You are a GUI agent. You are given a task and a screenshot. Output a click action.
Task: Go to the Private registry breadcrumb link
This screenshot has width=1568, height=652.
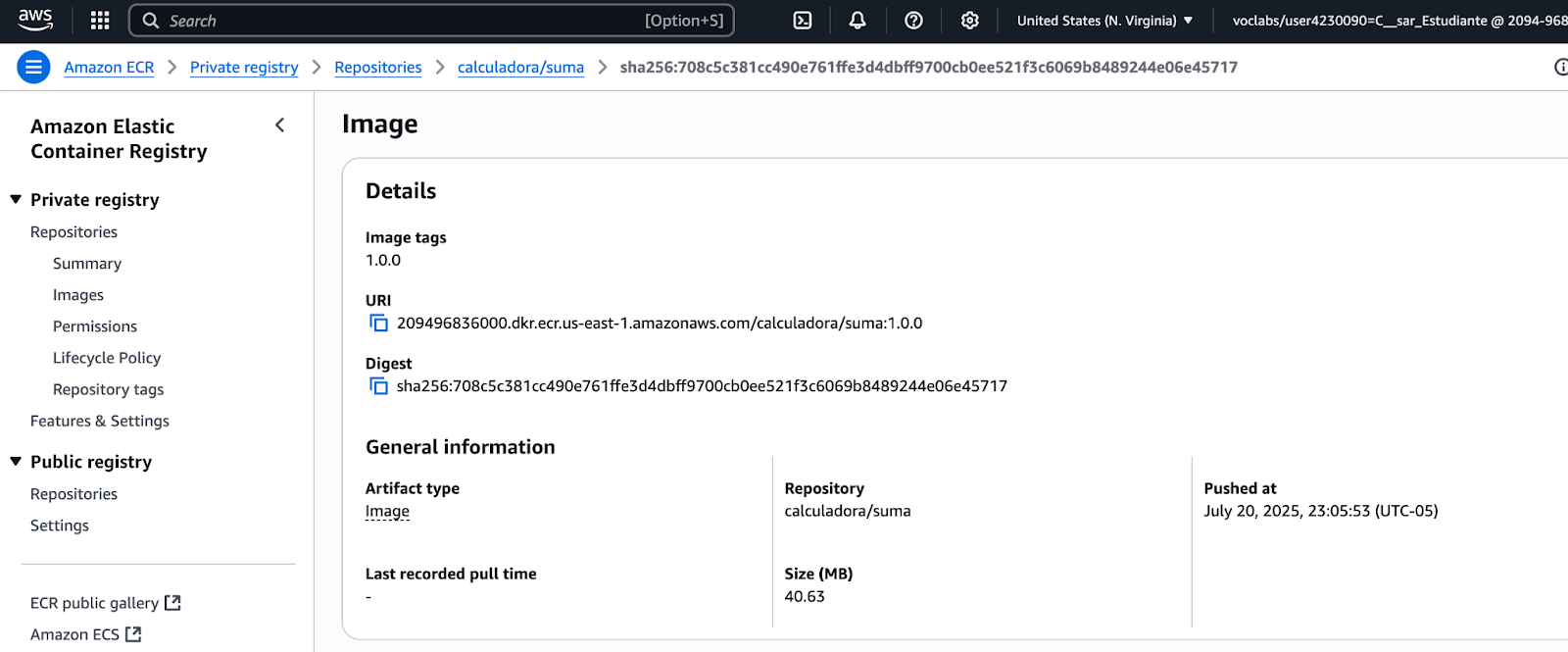[244, 67]
